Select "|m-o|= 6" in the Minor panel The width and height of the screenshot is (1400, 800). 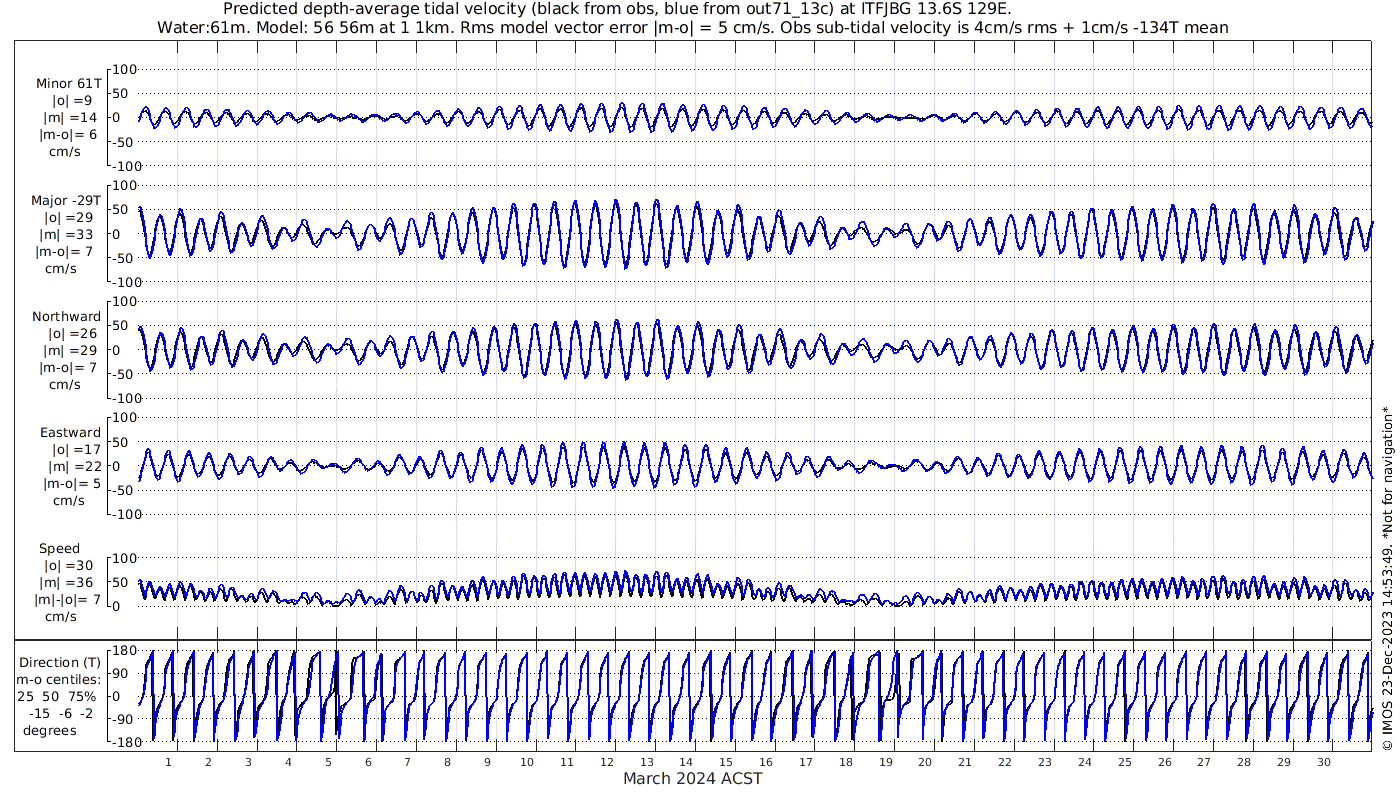click(68, 135)
